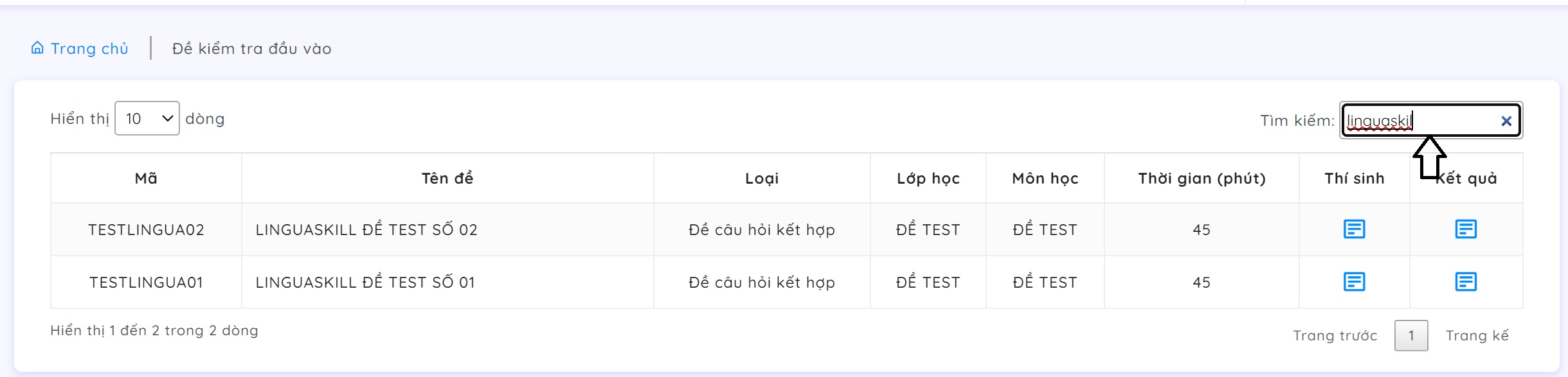Open candidate list for TESTLINGUA02
Image resolution: width=1568 pixels, height=377 pixels.
1354,229
